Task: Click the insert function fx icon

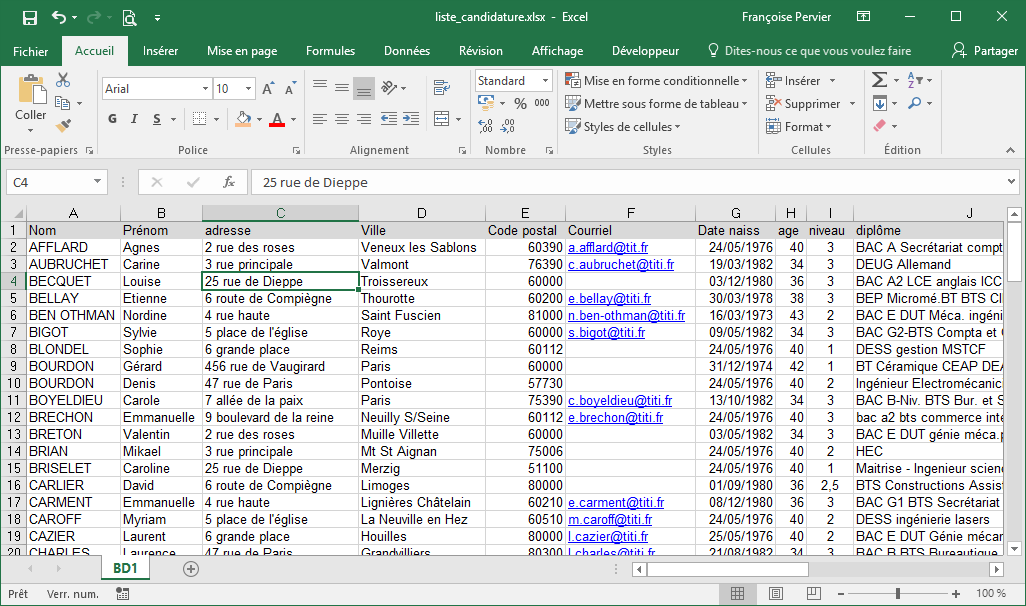Action: point(229,182)
